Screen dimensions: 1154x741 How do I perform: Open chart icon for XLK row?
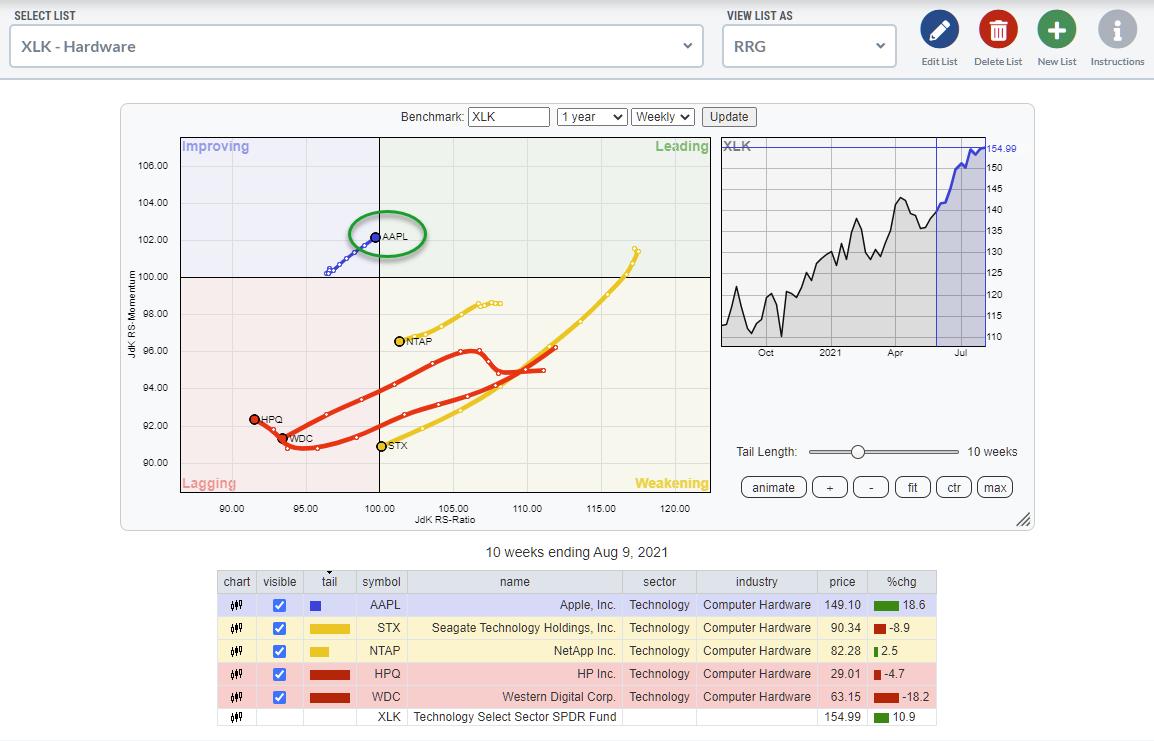[x=237, y=717]
